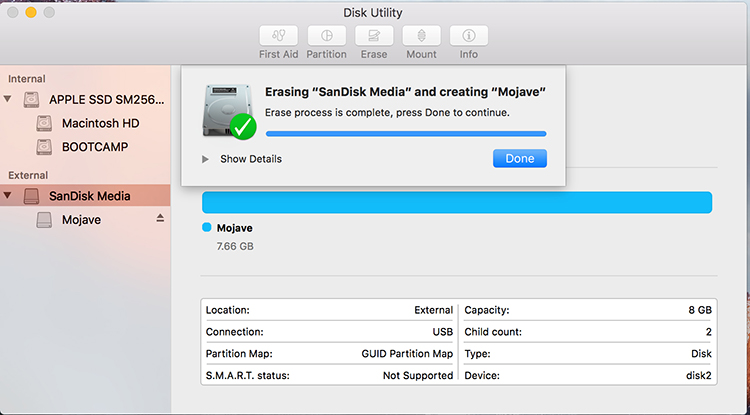Select Mojave volume in sidebar
This screenshot has height=415, width=750.
coord(81,220)
